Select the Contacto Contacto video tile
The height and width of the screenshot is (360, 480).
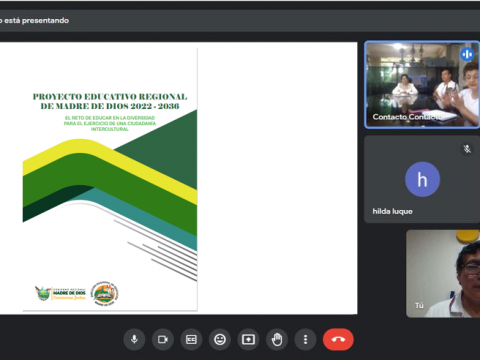point(422,85)
